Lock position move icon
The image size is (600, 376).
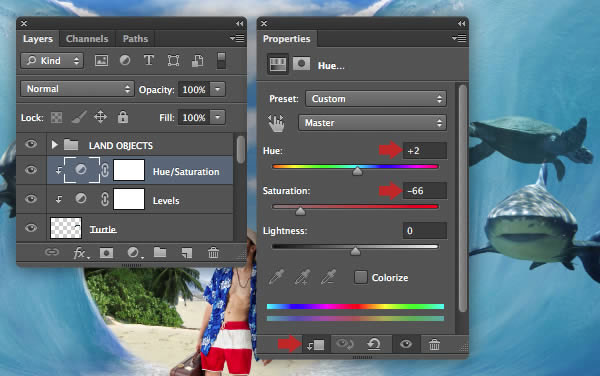100,117
